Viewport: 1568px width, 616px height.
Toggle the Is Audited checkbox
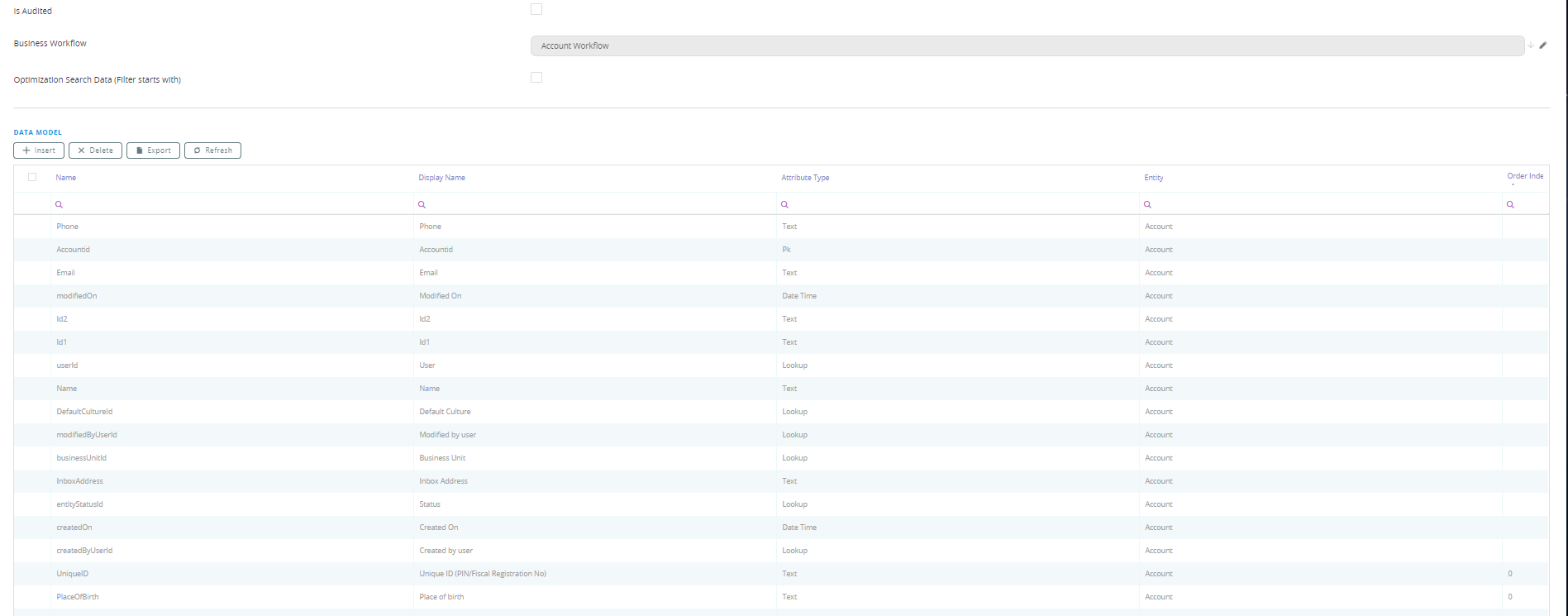pos(536,9)
